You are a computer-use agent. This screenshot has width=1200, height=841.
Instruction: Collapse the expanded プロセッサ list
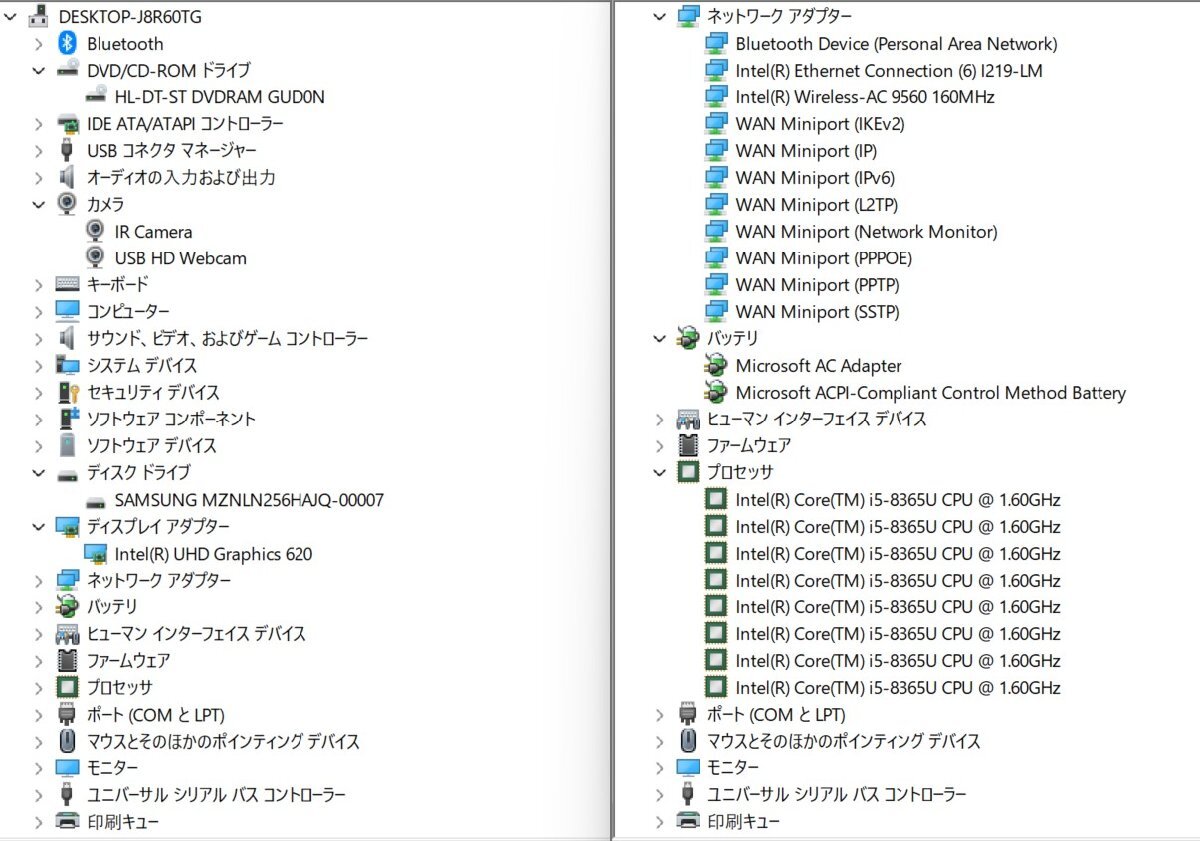pyautogui.click(x=659, y=472)
